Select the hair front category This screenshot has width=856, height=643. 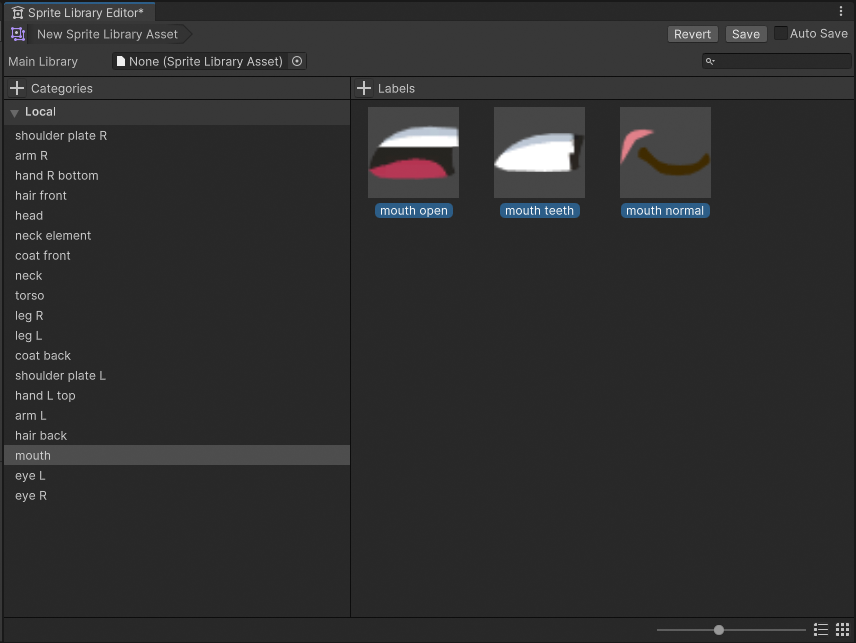click(41, 195)
